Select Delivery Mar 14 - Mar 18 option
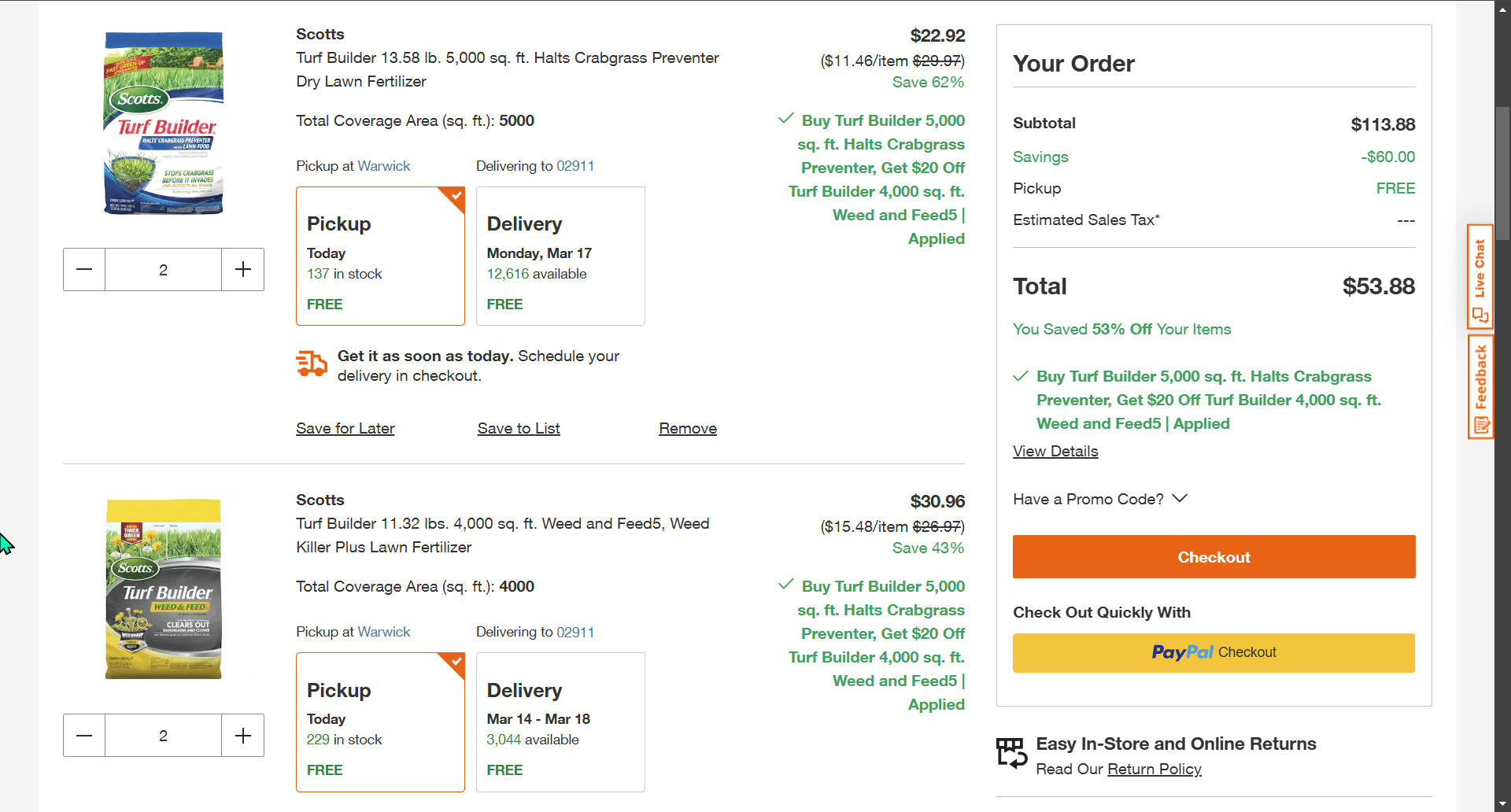This screenshot has height=812, width=1511. 560,722
